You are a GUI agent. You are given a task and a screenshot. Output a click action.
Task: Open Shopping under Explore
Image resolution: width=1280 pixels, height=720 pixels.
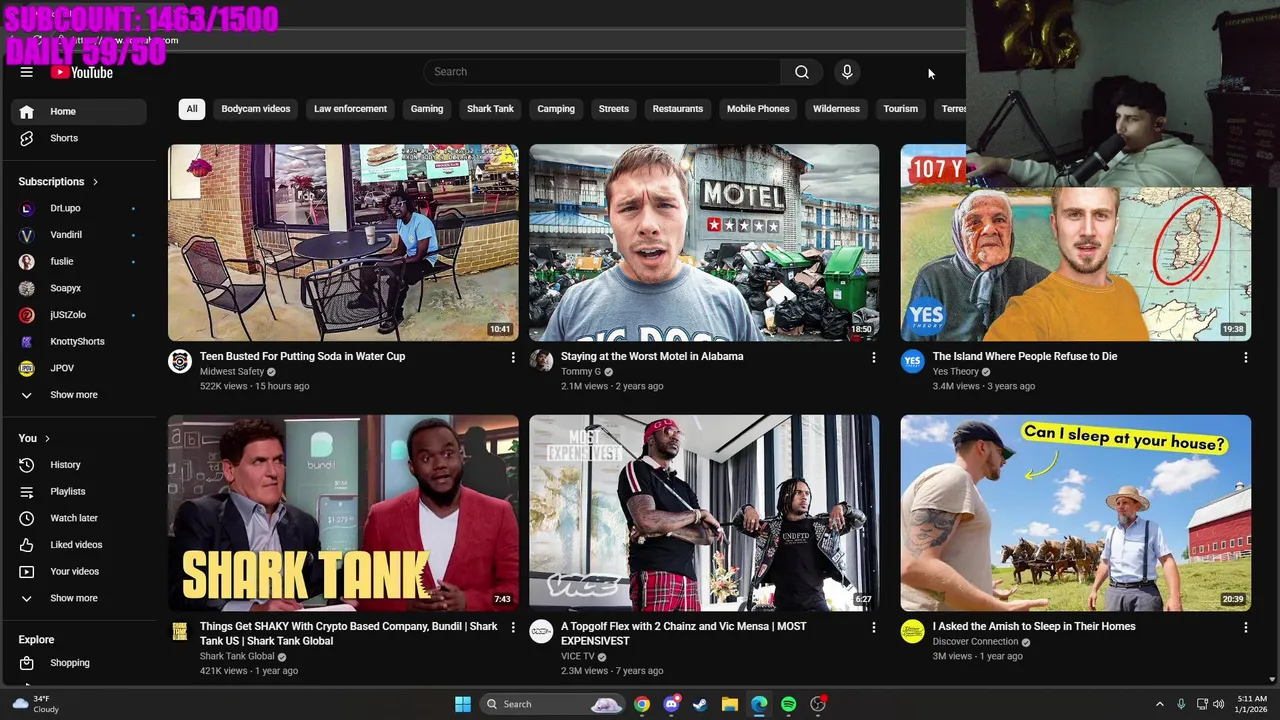click(79, 663)
